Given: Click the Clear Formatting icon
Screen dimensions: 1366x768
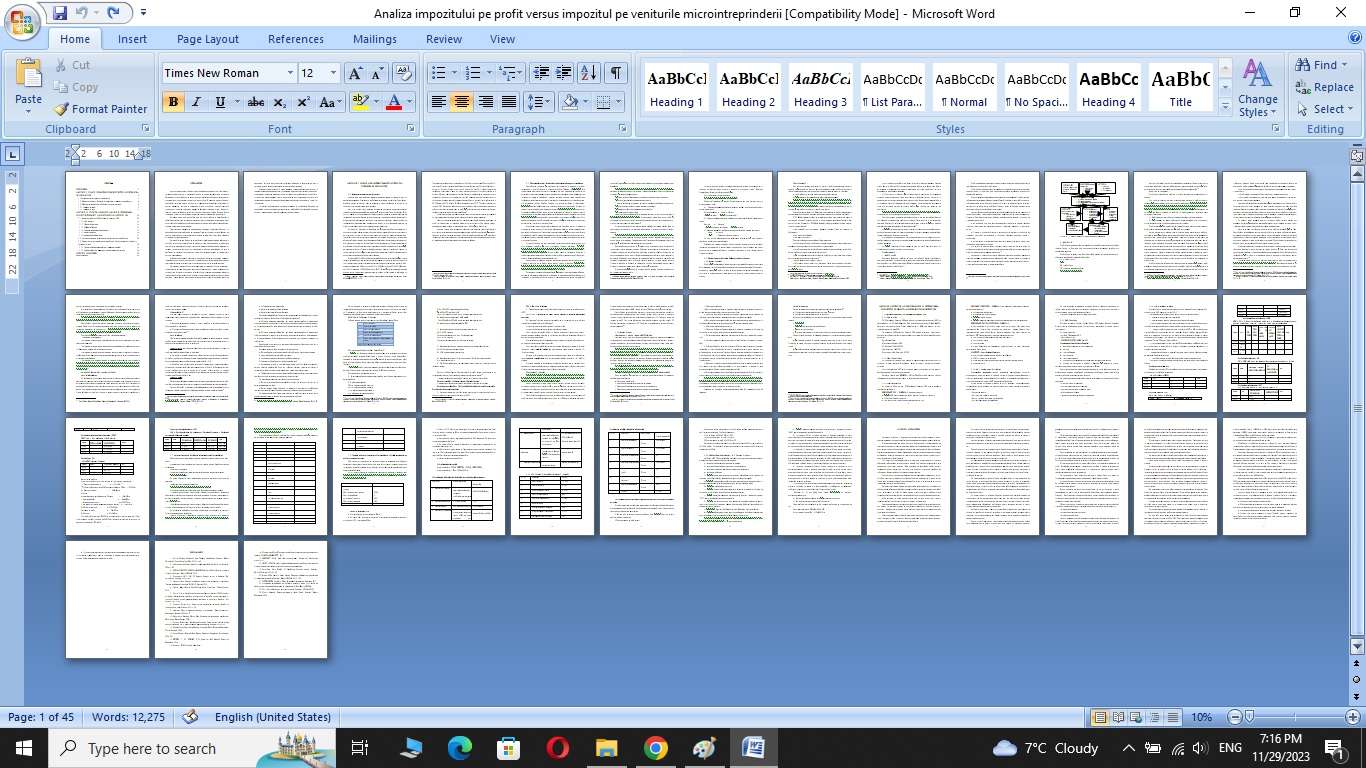Looking at the screenshot, I should pyautogui.click(x=404, y=73).
